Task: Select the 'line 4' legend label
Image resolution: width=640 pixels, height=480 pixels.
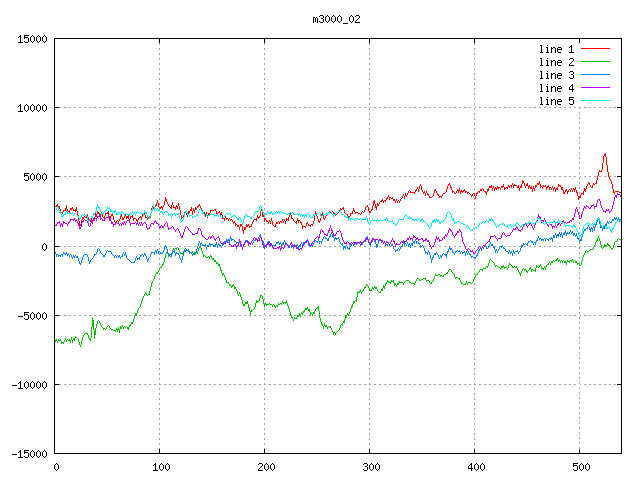Action: coord(556,89)
